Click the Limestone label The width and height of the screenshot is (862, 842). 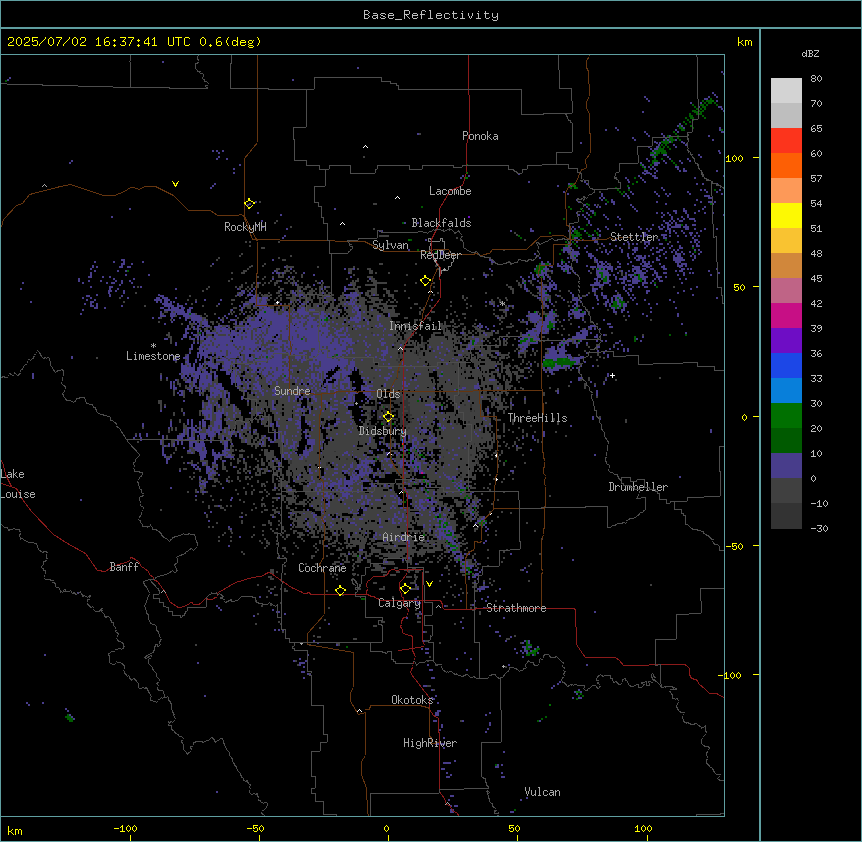coord(153,356)
